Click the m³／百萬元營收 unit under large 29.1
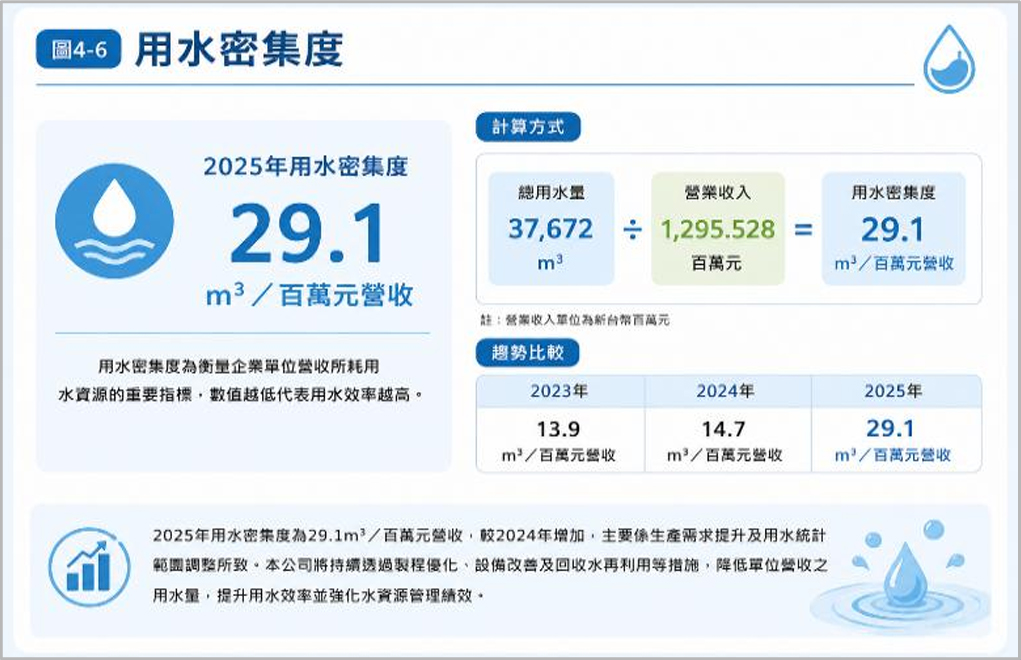The image size is (1021, 660). click(309, 295)
